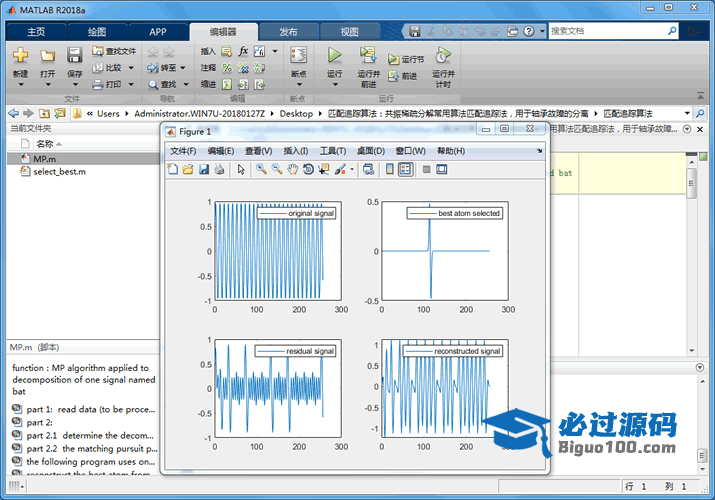Open the 查找 dropdown arrow
The width and height of the screenshot is (715, 500).
click(x=186, y=84)
